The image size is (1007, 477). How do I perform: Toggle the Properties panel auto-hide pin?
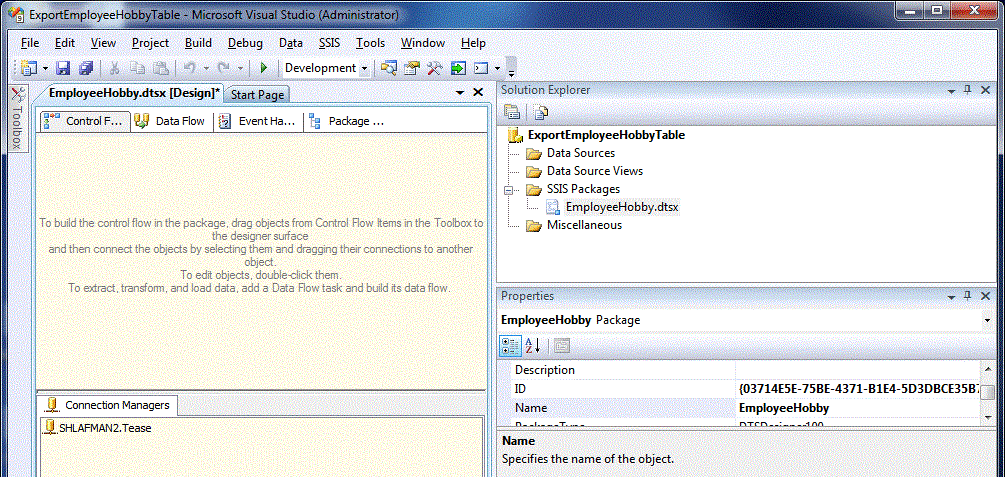click(x=968, y=297)
